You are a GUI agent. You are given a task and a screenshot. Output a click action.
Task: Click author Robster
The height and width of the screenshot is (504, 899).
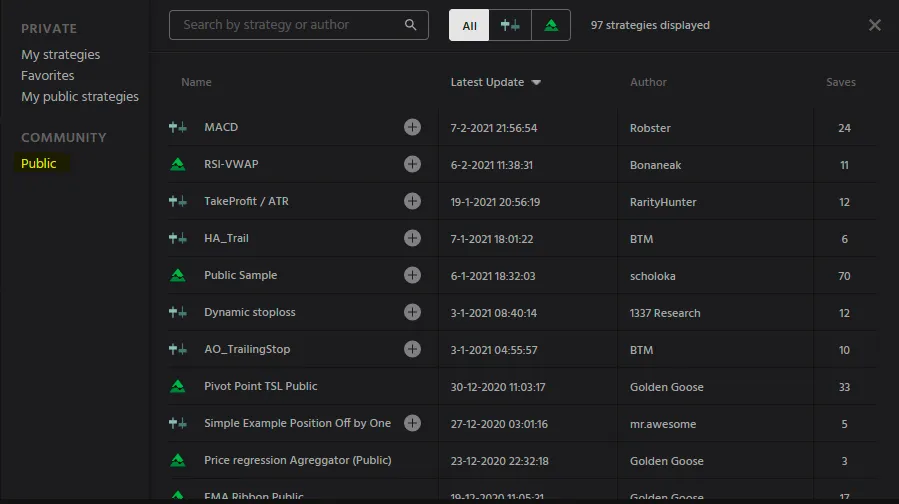coord(650,128)
